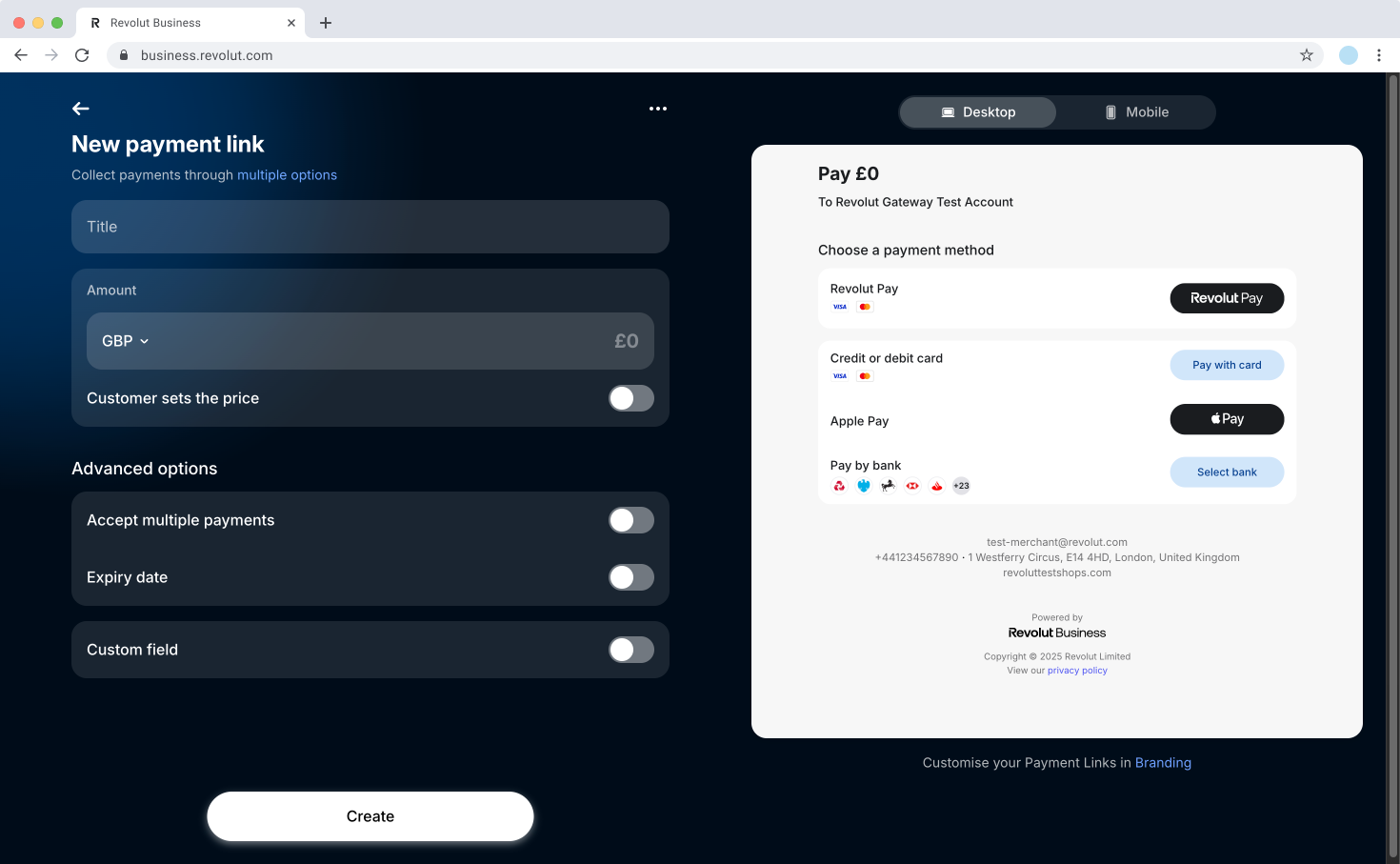Screen dimensions: 1400x864
Task: Switch to the Mobile preview tab
Action: pos(1137,111)
